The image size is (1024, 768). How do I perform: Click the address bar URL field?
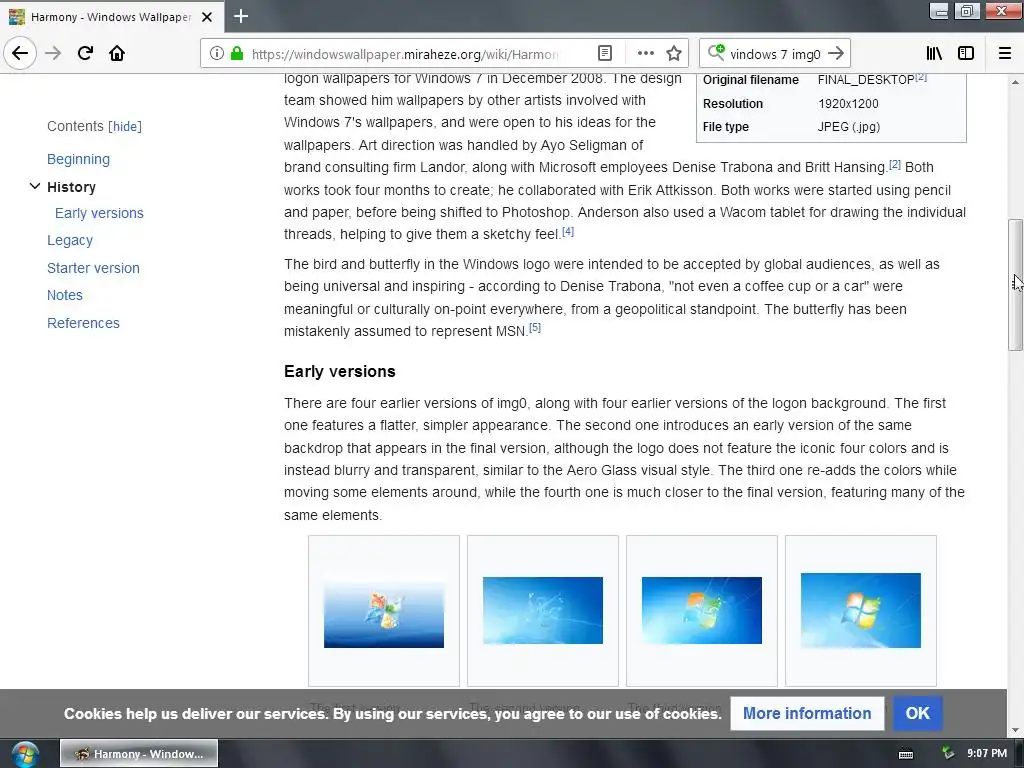[x=405, y=54]
